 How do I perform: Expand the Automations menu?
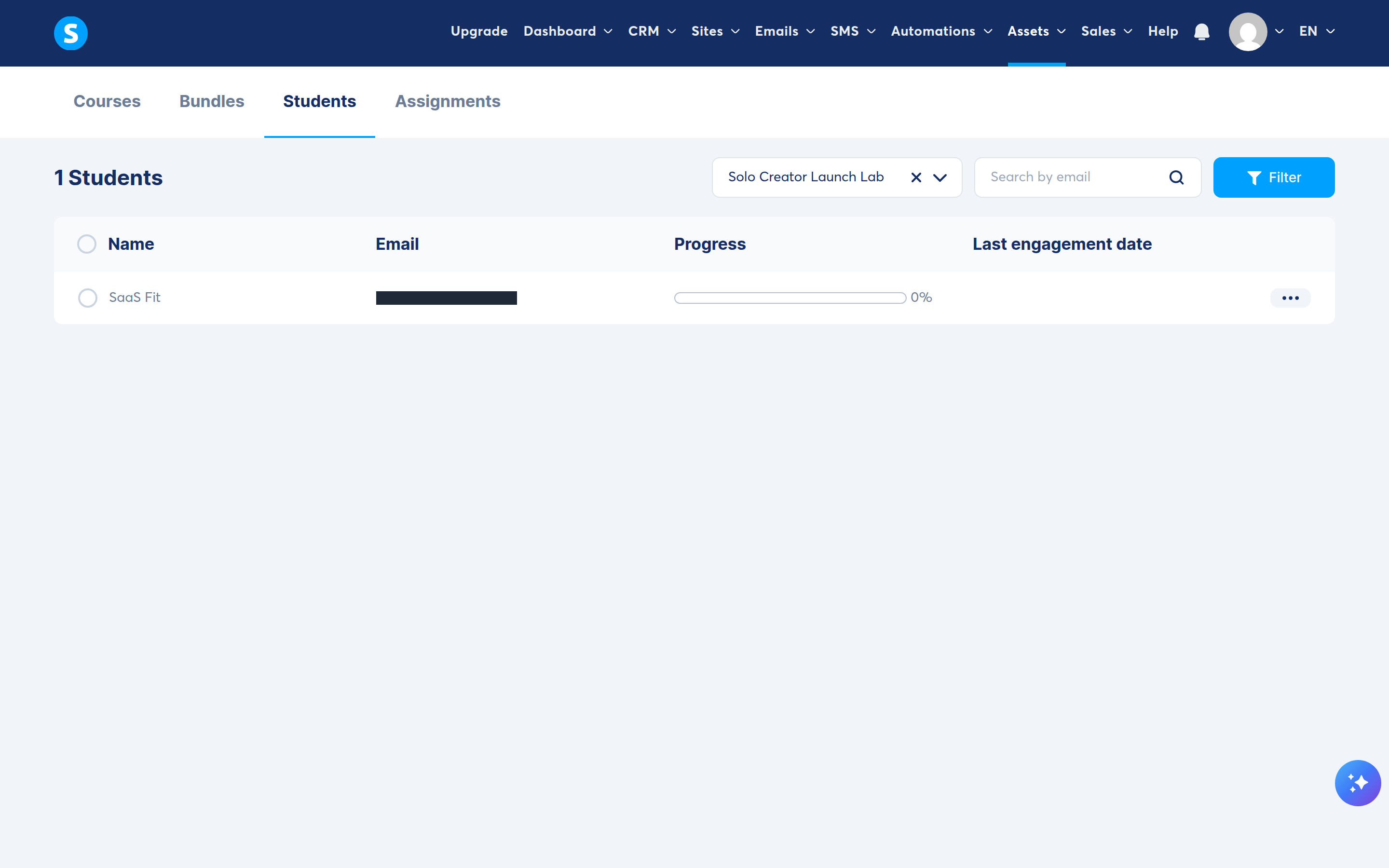[941, 31]
